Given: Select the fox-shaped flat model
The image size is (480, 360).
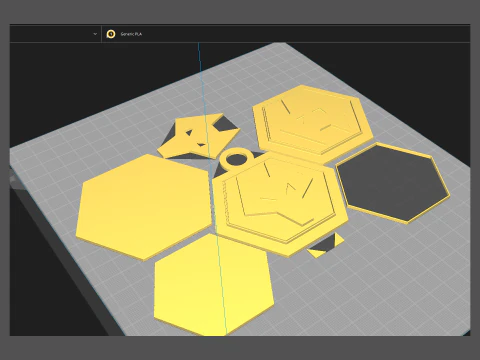Looking at the screenshot, I should [x=198, y=137].
